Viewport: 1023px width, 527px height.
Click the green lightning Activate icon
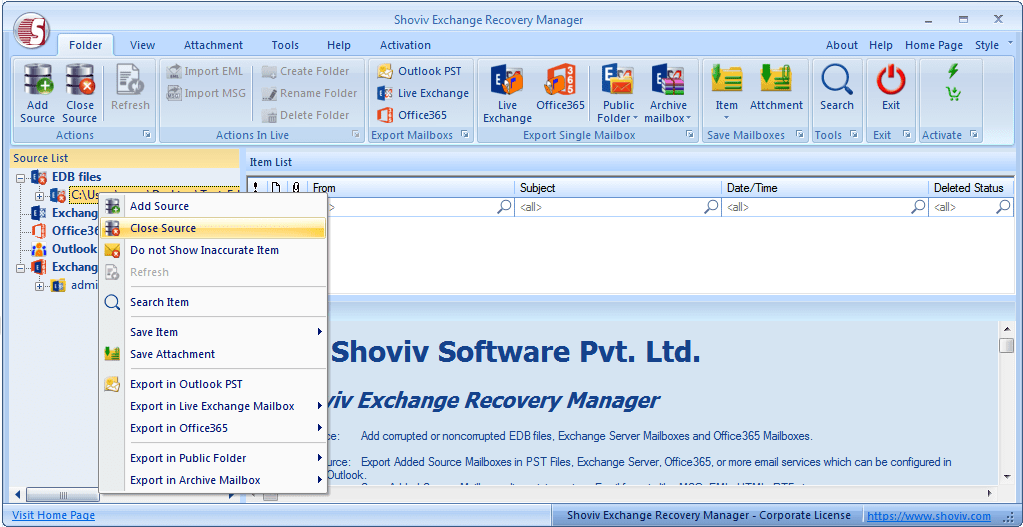[953, 71]
